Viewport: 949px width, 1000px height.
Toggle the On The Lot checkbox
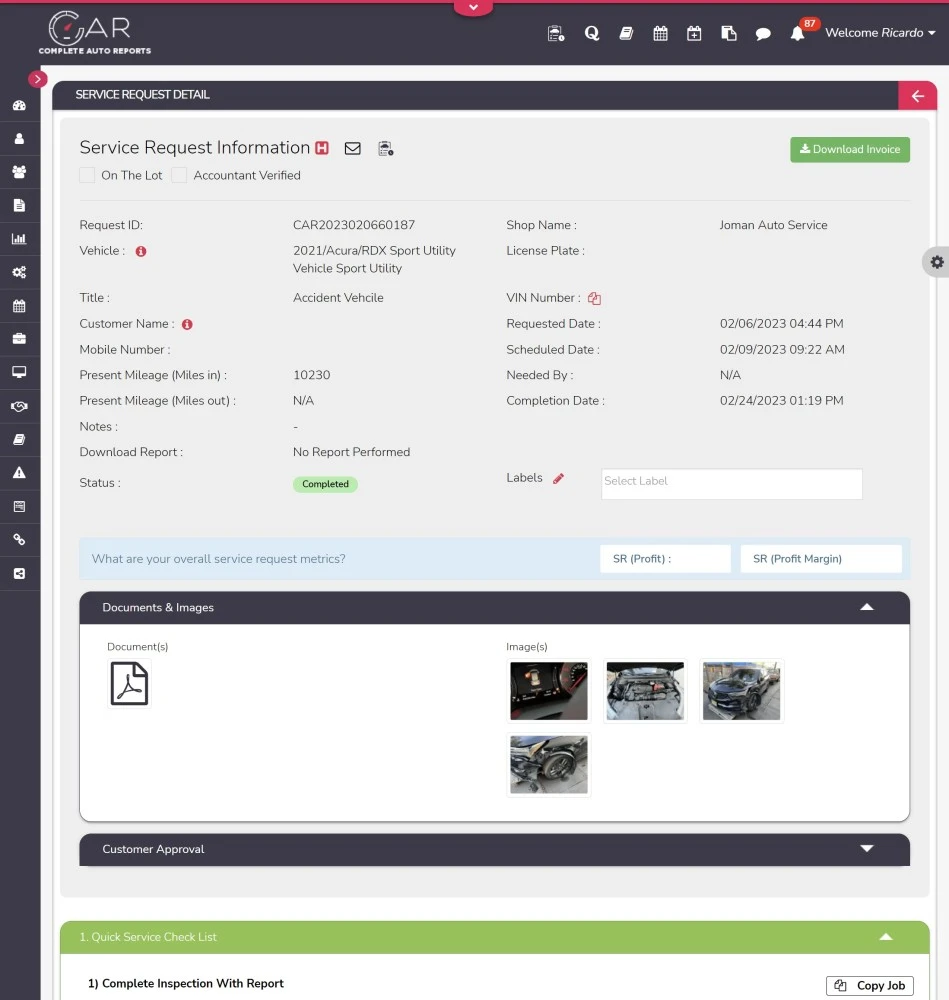(x=87, y=175)
